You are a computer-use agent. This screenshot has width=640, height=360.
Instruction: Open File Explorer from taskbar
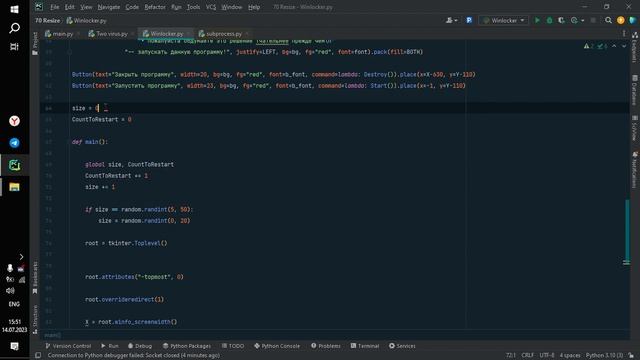[x=14, y=187]
